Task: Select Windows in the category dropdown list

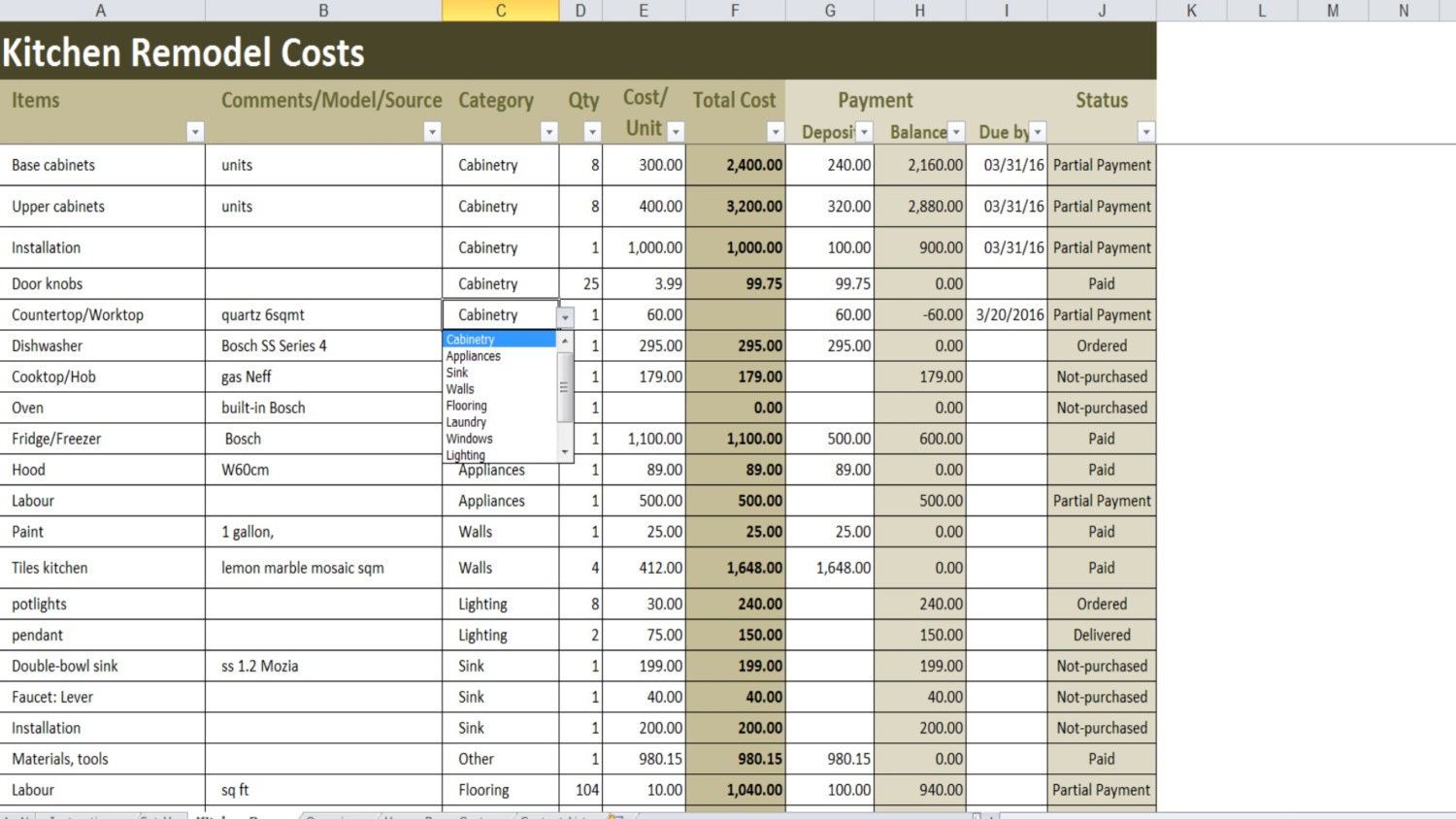Action: [469, 439]
